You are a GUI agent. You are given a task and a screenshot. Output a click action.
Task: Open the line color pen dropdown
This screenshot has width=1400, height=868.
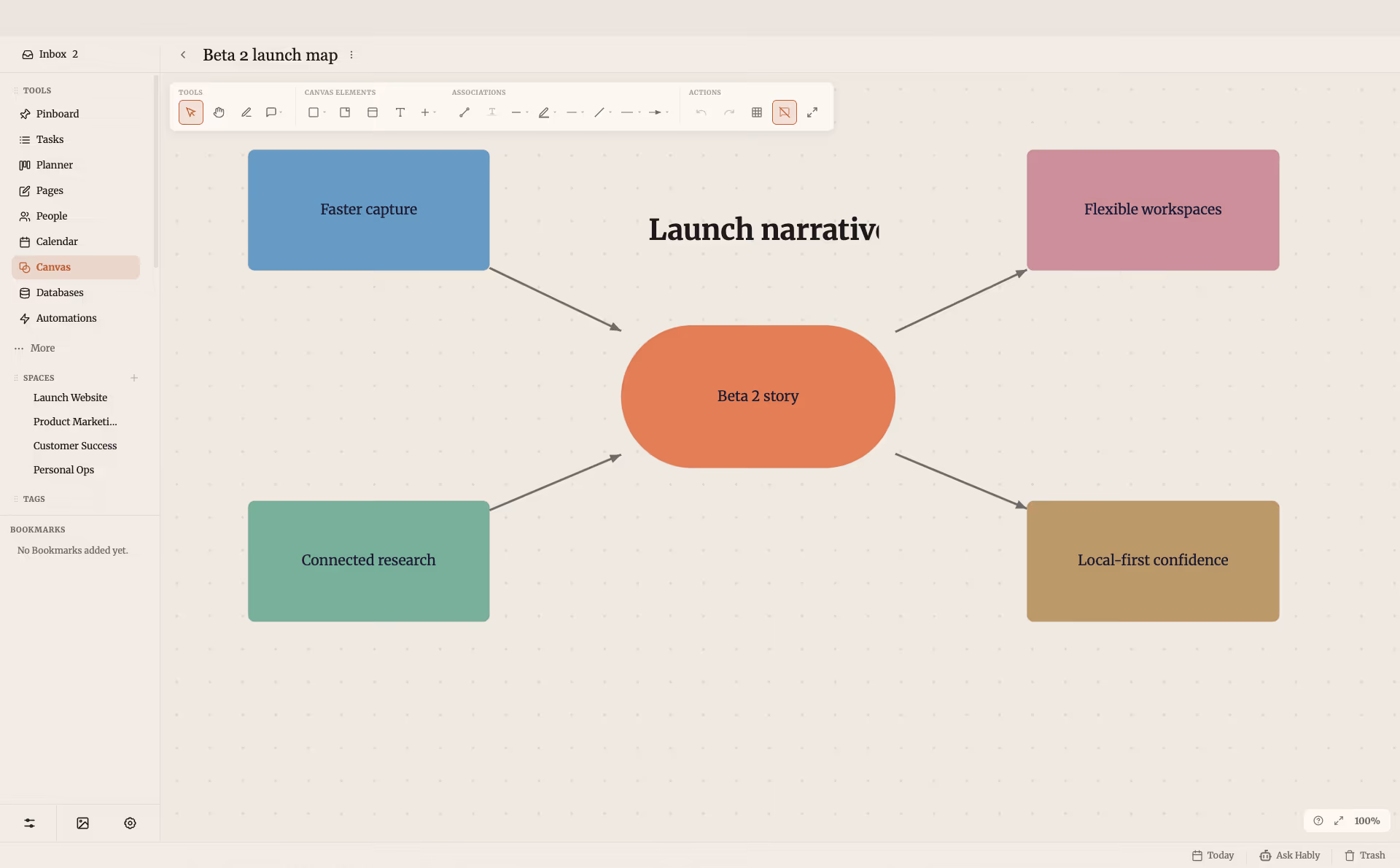coord(547,112)
